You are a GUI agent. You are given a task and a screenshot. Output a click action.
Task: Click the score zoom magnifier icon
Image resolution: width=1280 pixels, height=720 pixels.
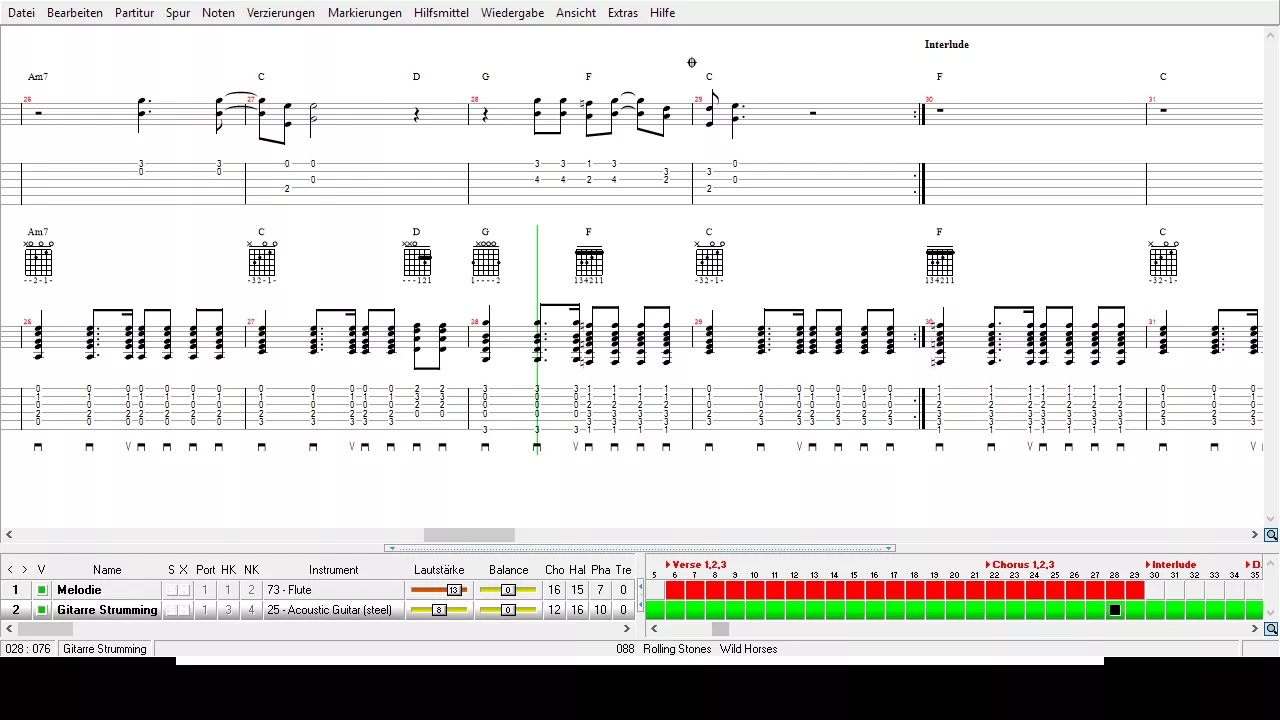click(x=1271, y=535)
